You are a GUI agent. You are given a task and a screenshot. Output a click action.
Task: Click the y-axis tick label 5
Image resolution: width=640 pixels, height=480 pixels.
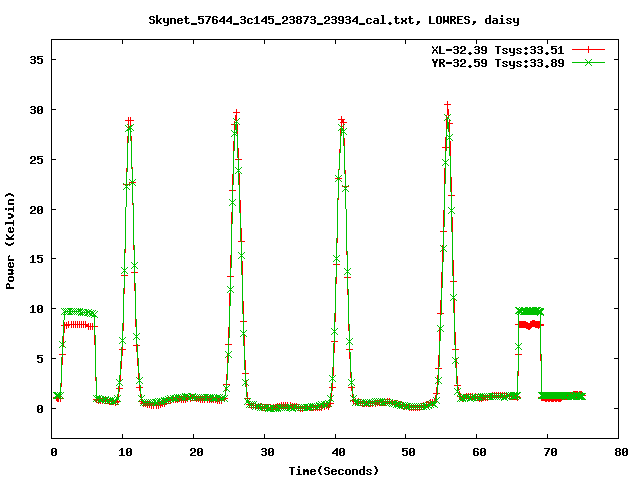point(40,359)
